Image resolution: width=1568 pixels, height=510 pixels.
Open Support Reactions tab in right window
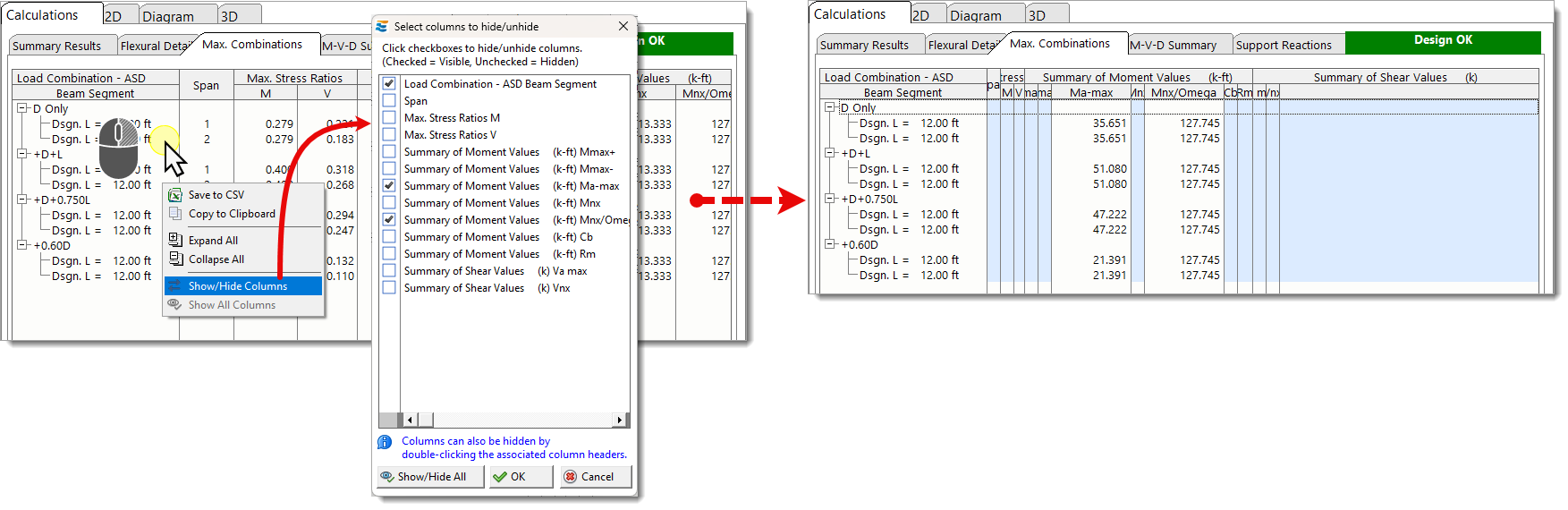click(x=1288, y=45)
